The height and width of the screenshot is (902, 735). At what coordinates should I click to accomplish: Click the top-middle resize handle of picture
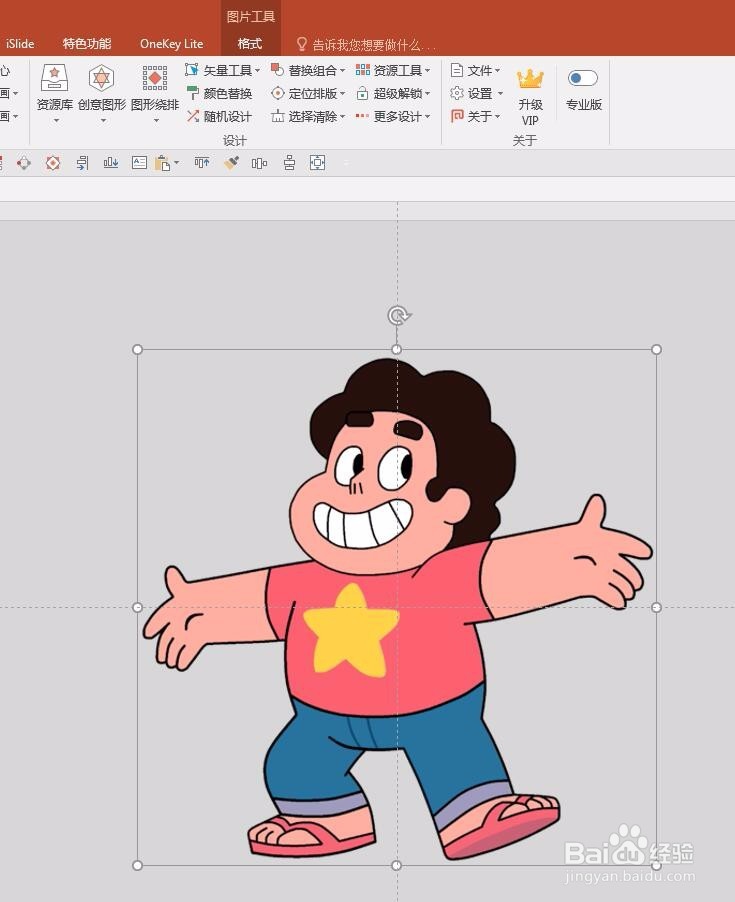[397, 349]
